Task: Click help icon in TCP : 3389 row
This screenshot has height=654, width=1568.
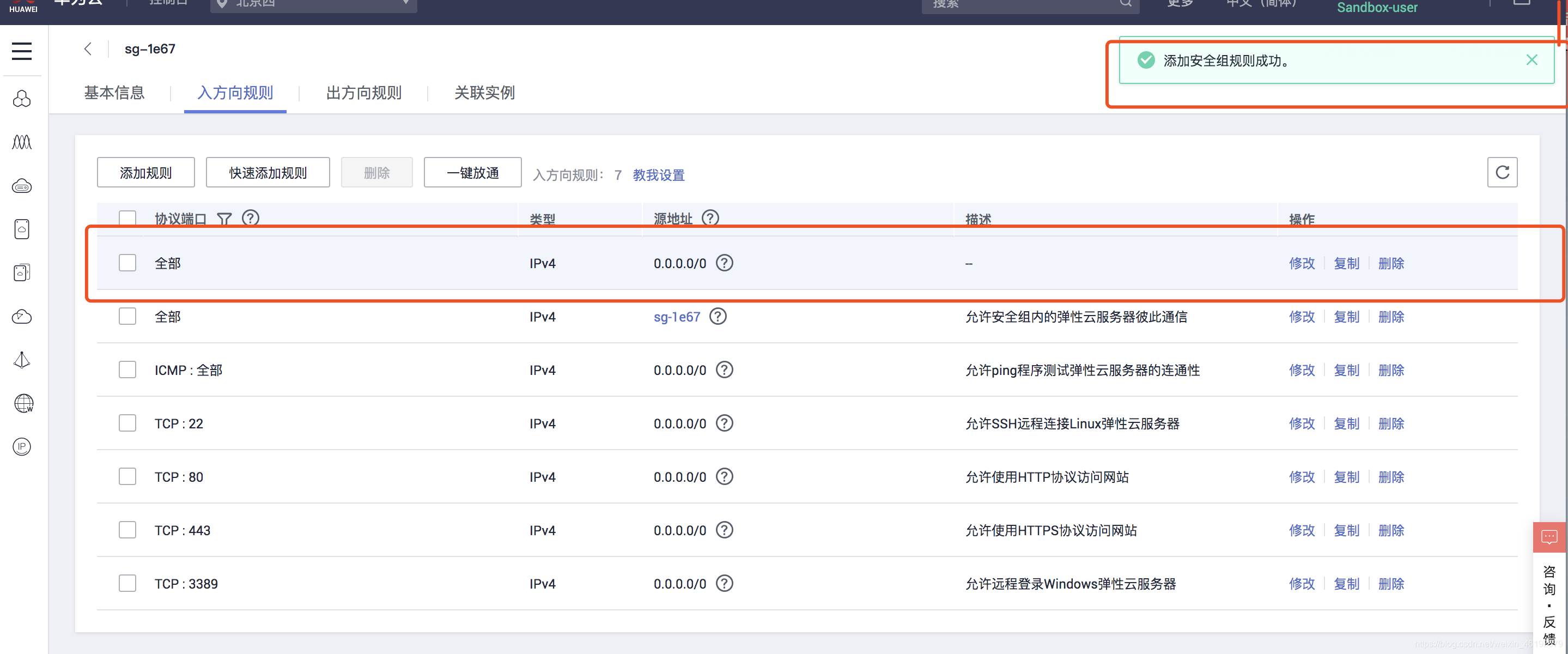Action: [x=725, y=583]
